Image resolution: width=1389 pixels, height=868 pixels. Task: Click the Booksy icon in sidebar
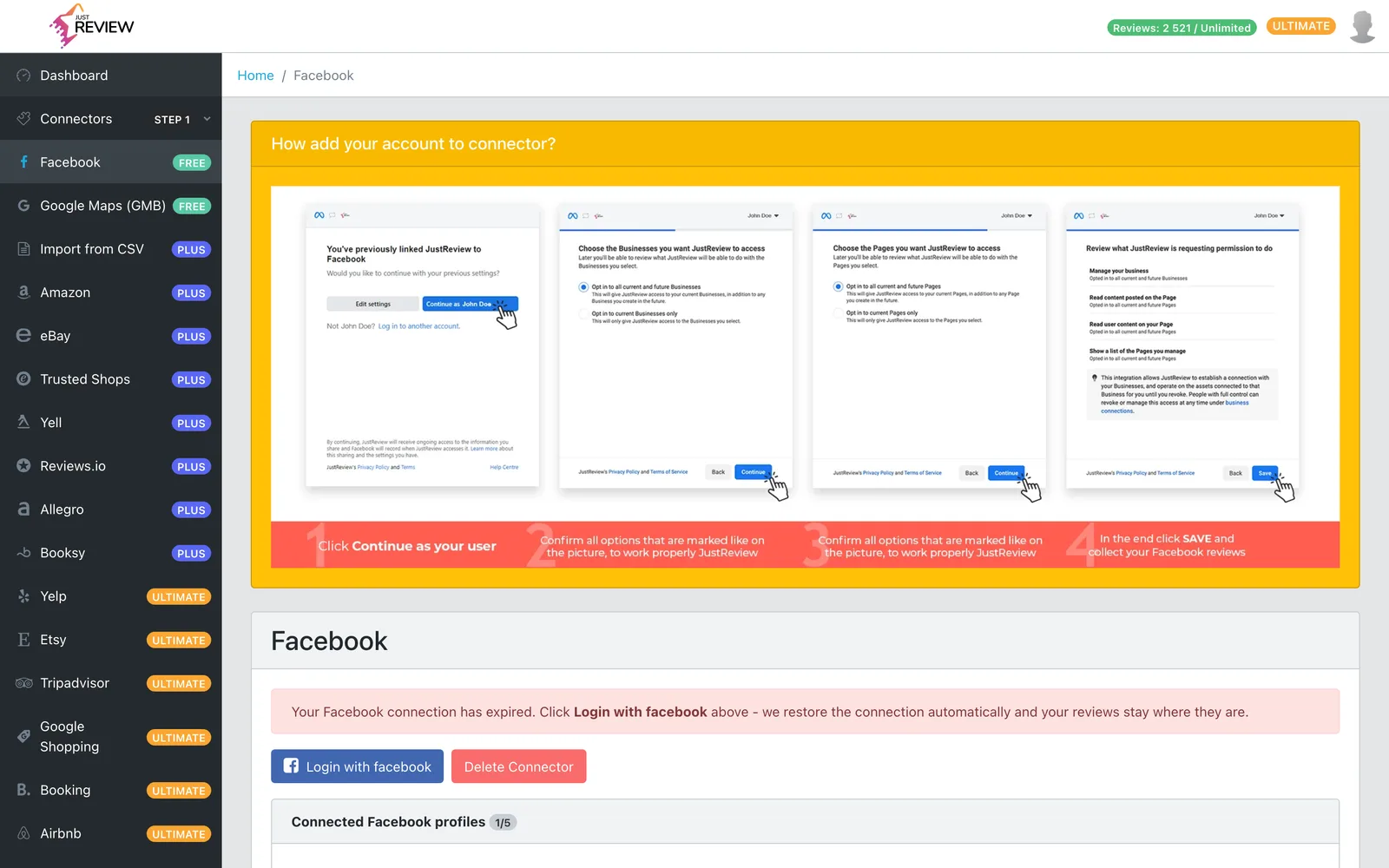coord(23,553)
